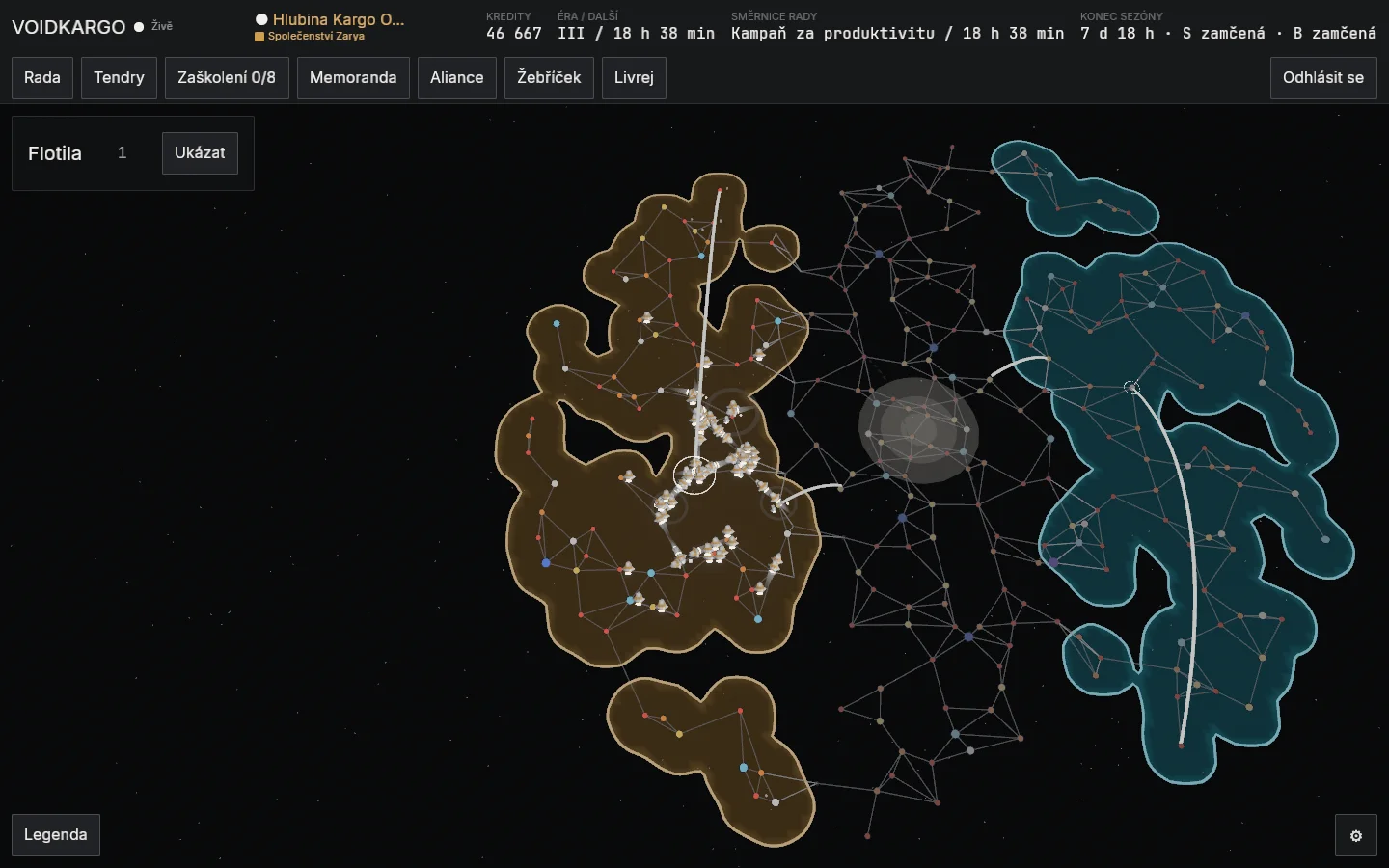
Task: Click the orange faction swatch by Společenství Zarya
Action: 259,37
